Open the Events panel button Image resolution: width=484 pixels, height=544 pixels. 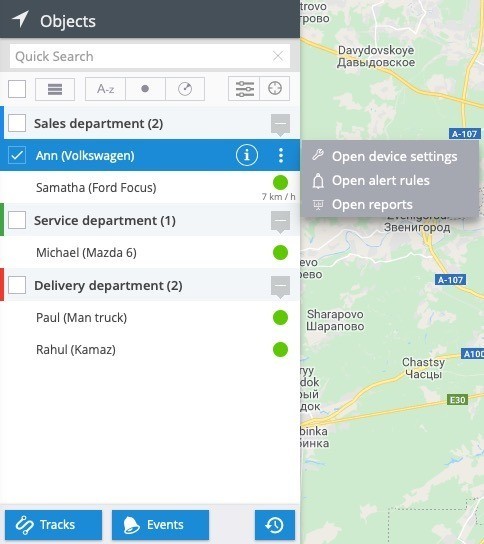(160, 525)
